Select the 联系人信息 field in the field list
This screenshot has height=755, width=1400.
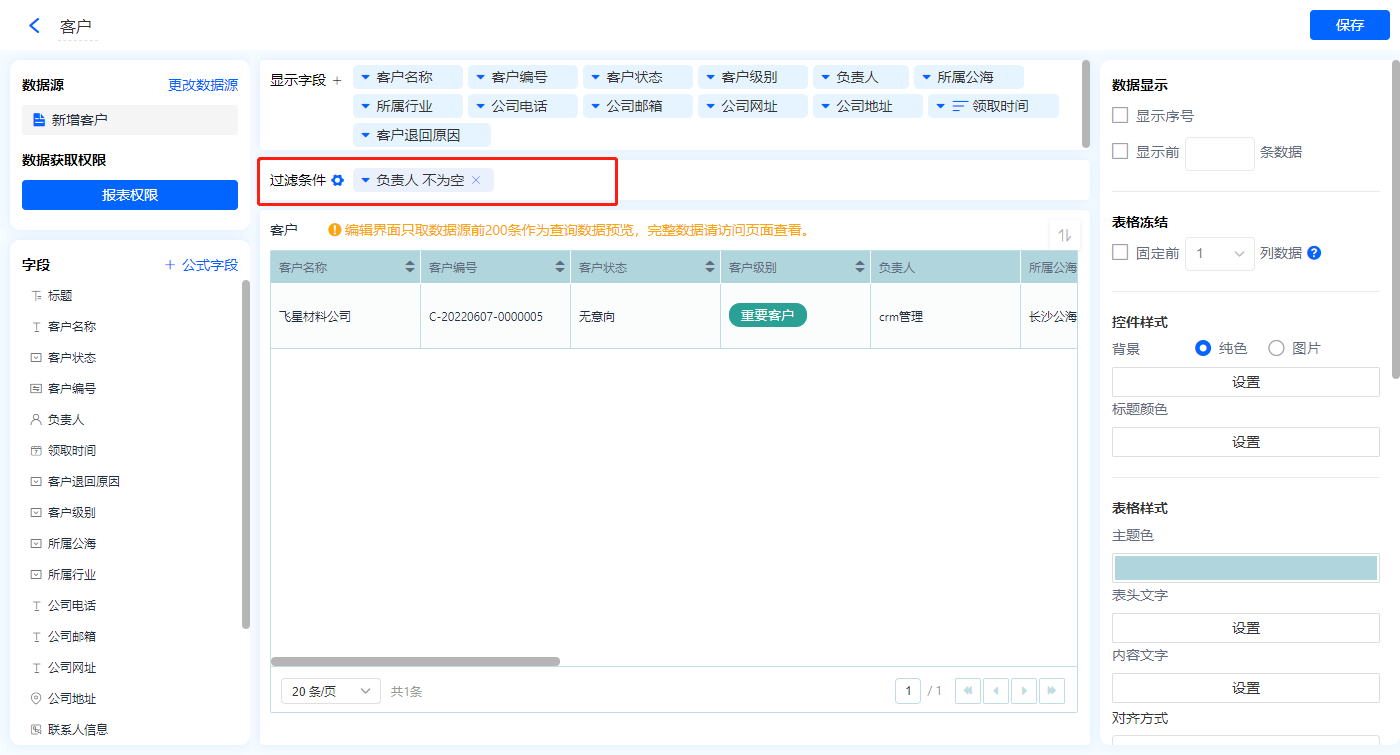tap(77, 730)
